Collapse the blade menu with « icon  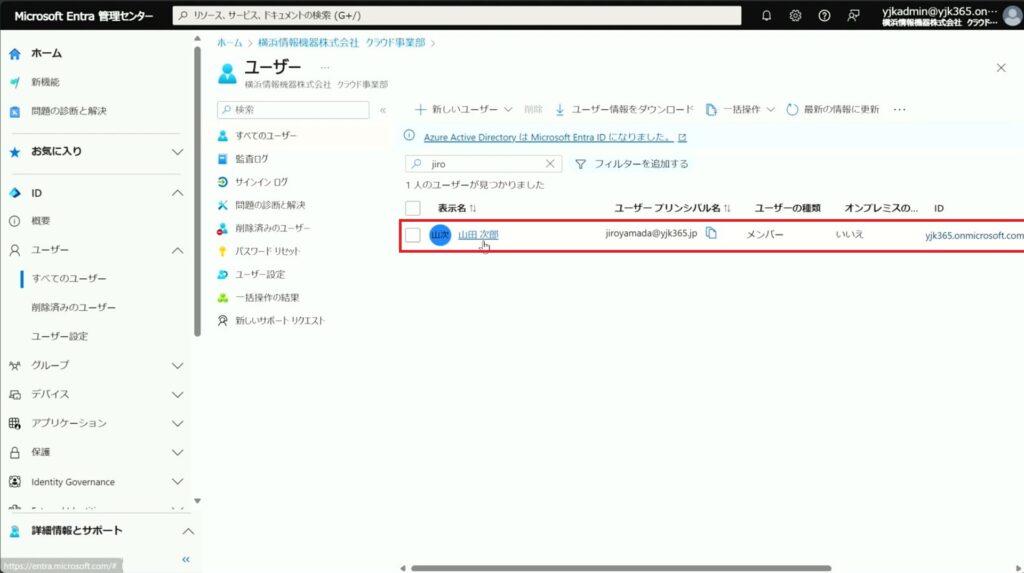tap(383, 110)
